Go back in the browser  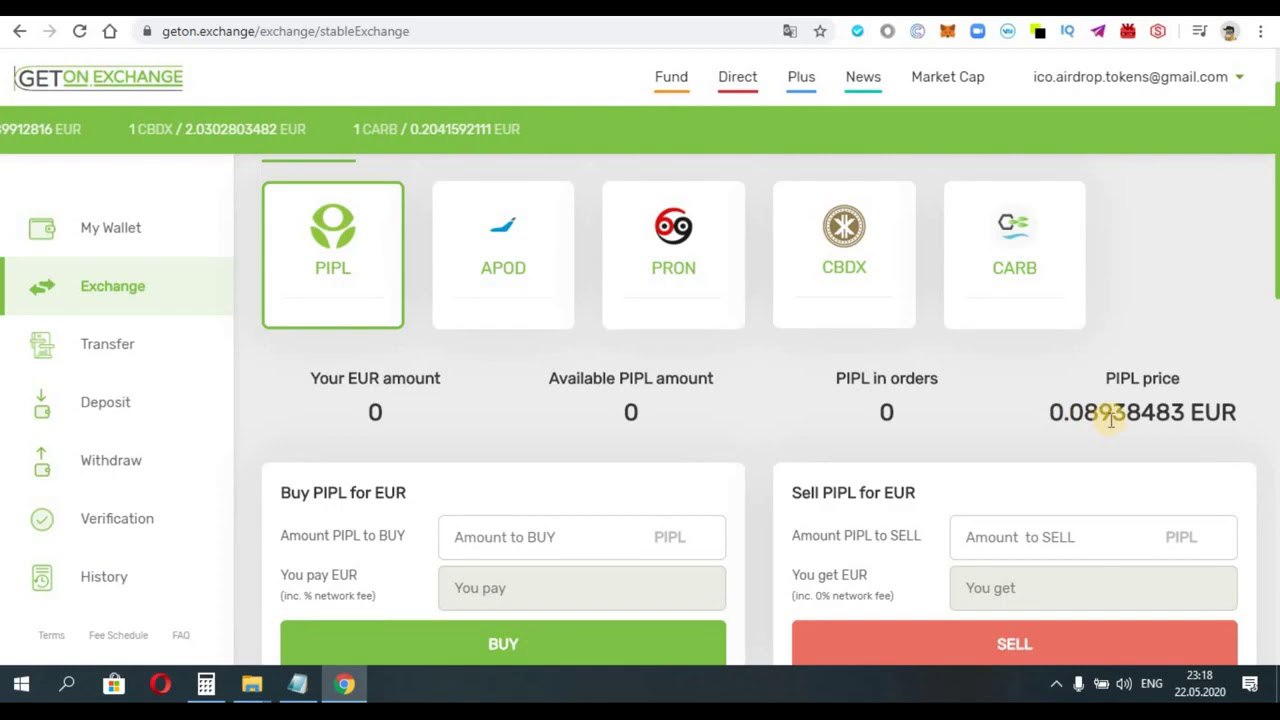pos(19,31)
